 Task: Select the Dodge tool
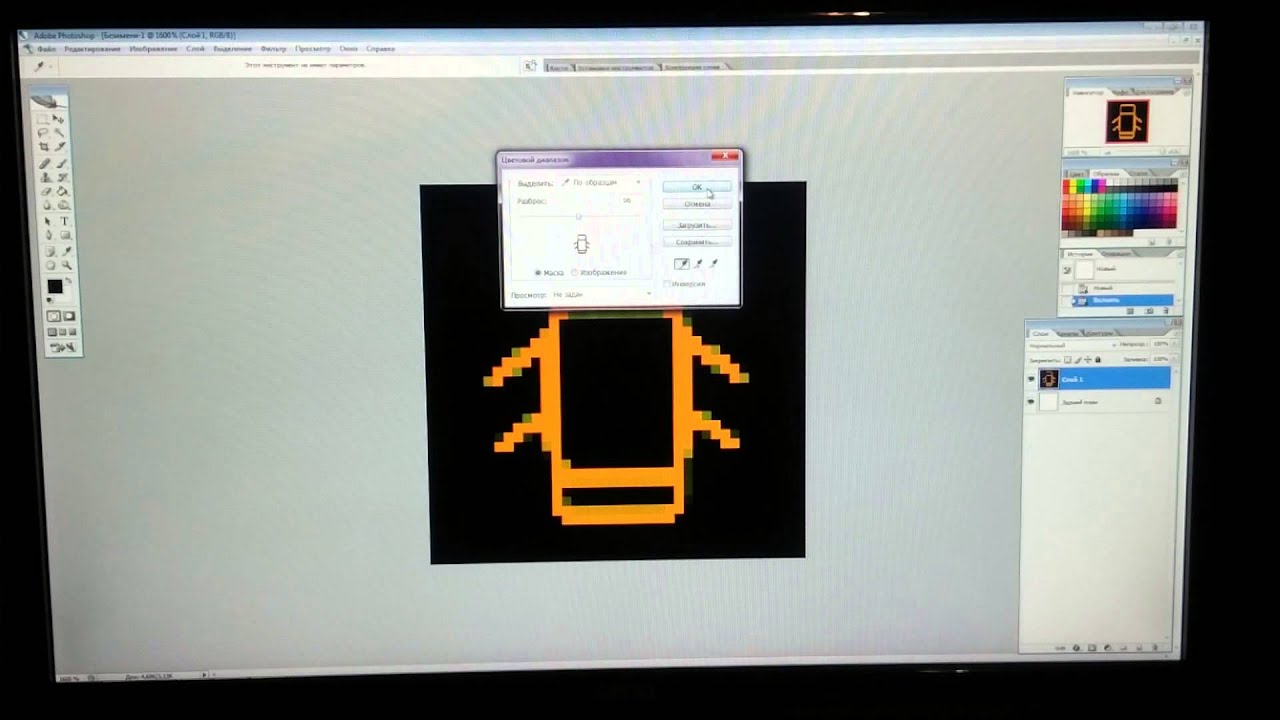[x=62, y=205]
